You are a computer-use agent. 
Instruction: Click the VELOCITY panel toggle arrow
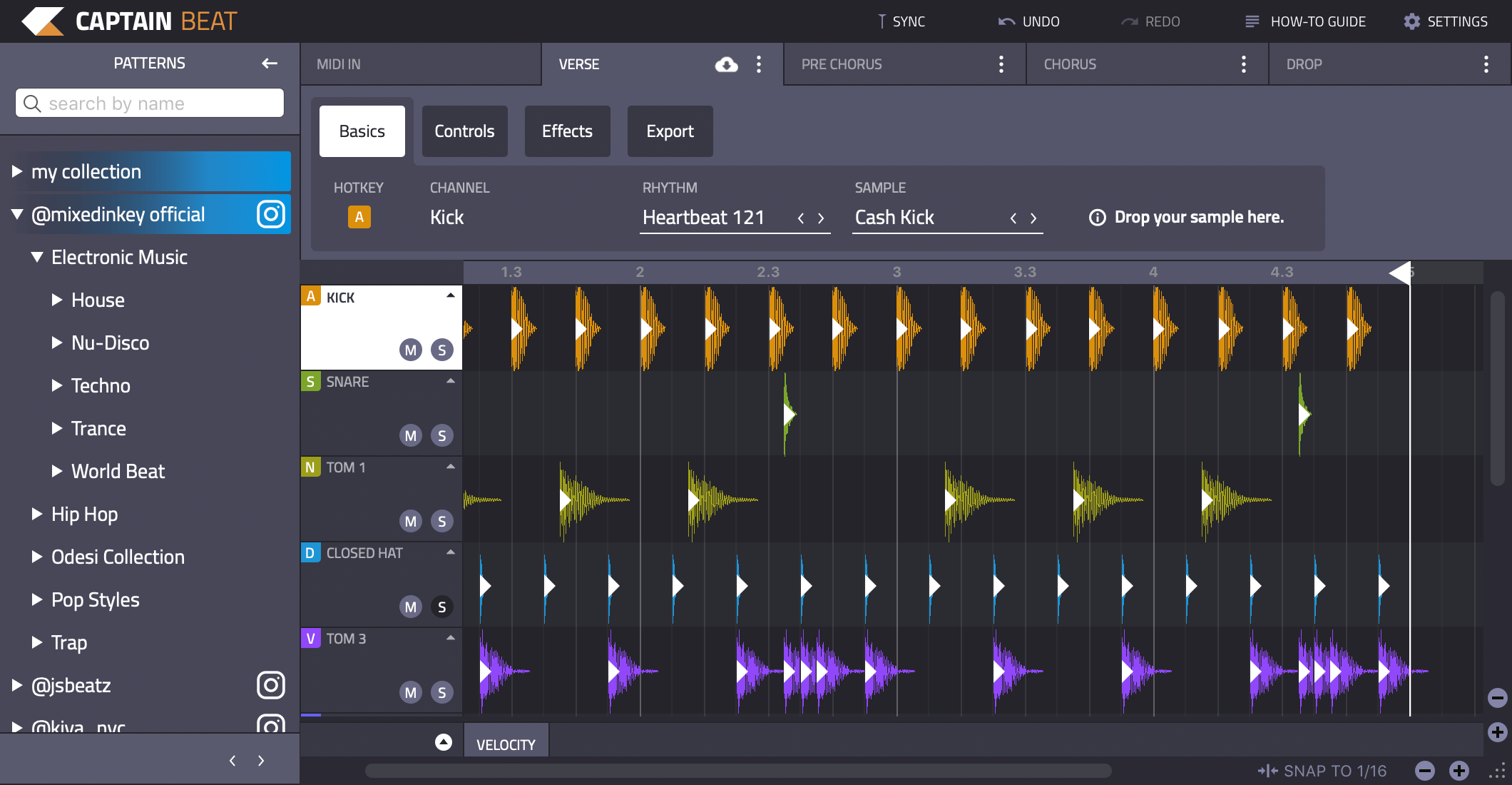point(443,742)
